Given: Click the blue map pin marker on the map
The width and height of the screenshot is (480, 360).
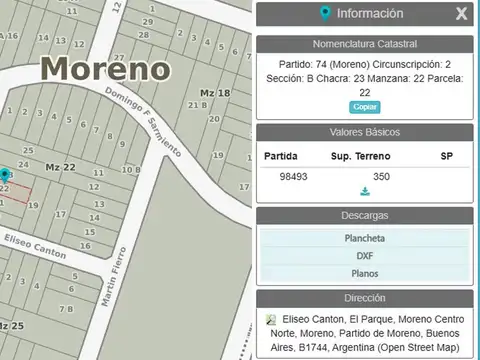Looking at the screenshot, I should (5, 175).
